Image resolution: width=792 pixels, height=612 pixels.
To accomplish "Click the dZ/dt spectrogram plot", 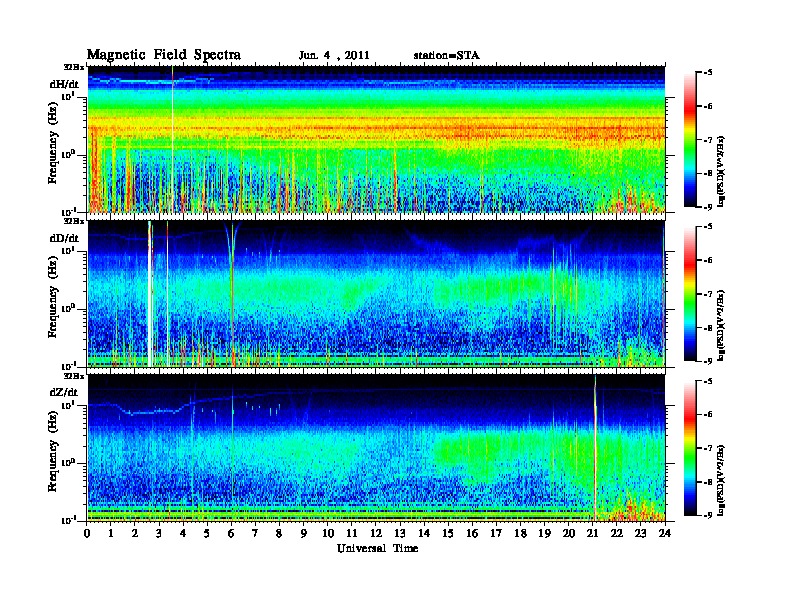I will (376, 447).
